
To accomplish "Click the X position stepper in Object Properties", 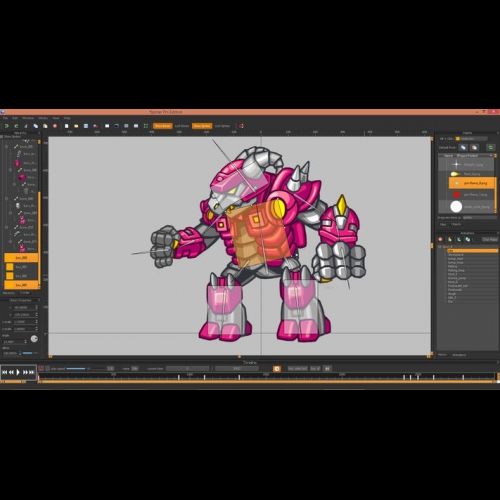I will pyautogui.click(x=36, y=307).
